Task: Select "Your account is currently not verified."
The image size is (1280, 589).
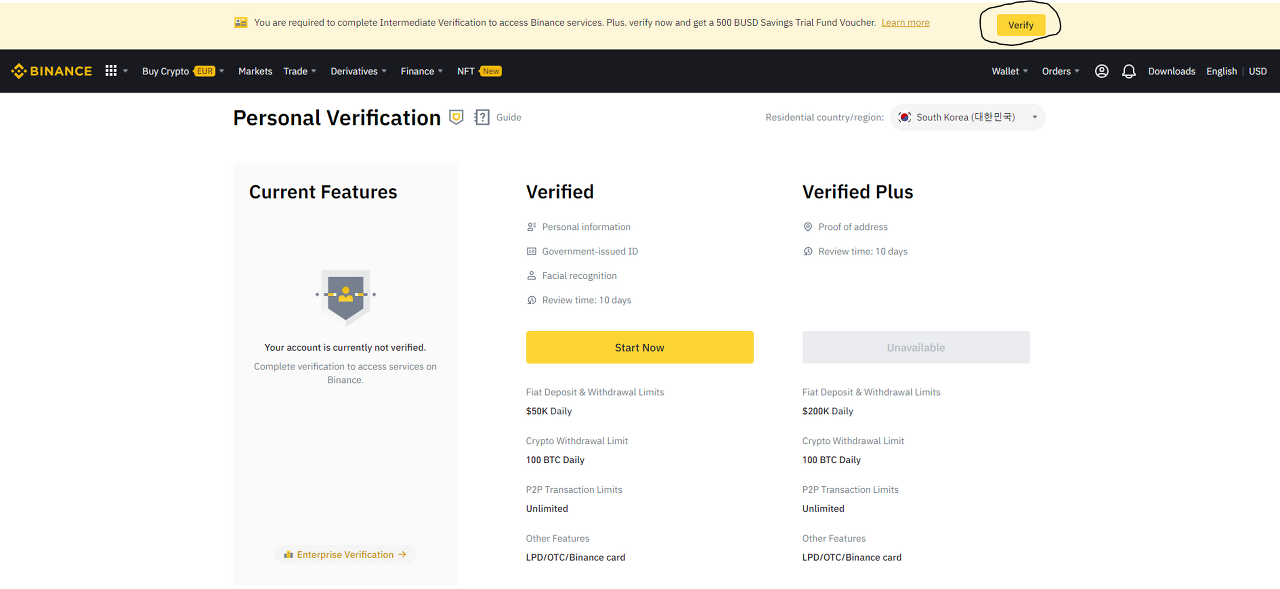Action: pos(345,347)
